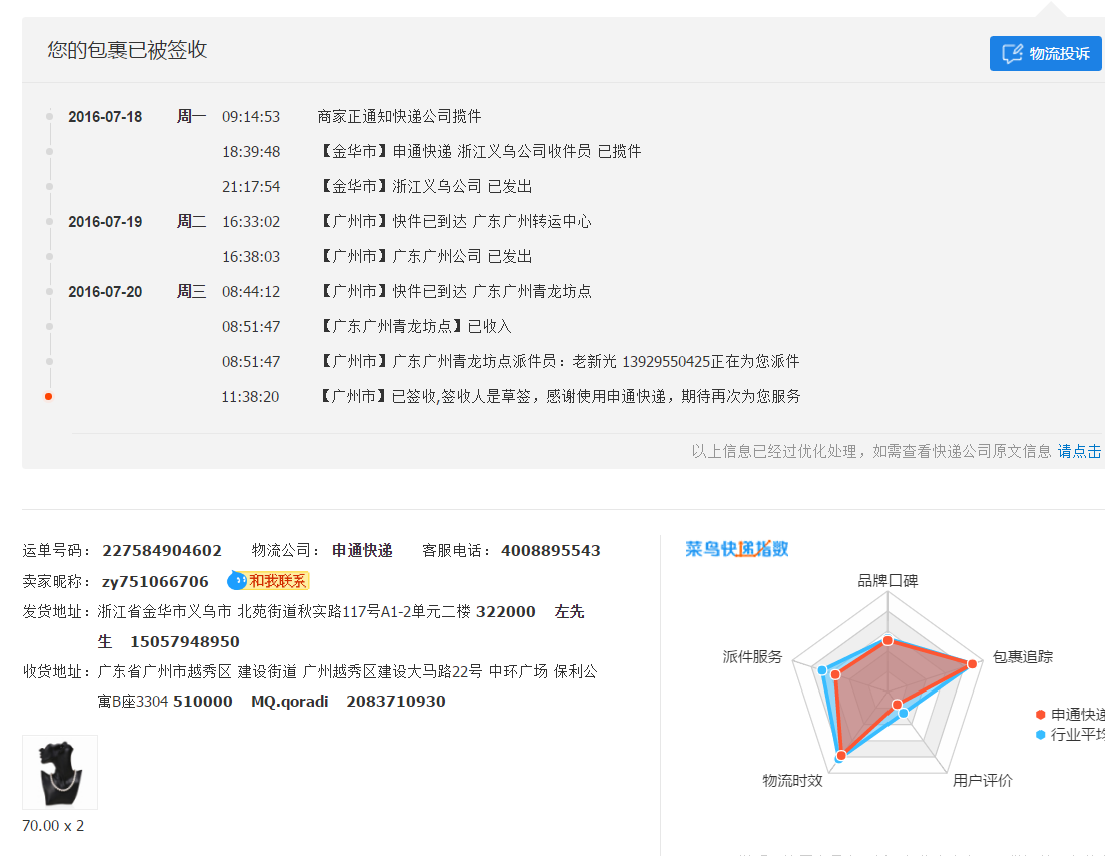
Task: Click the red current-status timeline dot
Action: [x=48, y=397]
